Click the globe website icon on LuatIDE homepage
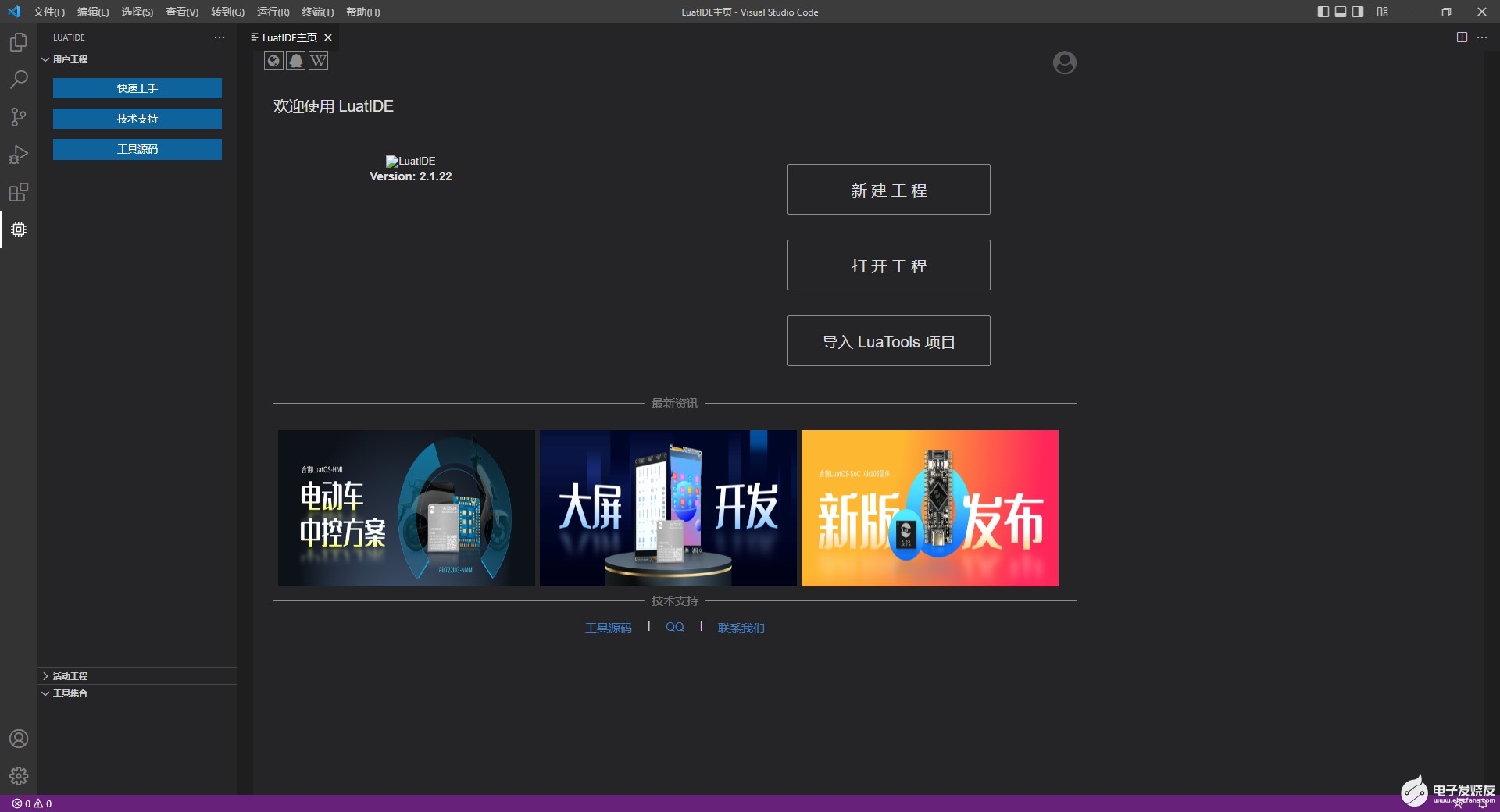Viewport: 1500px width, 812px height. coord(273,61)
